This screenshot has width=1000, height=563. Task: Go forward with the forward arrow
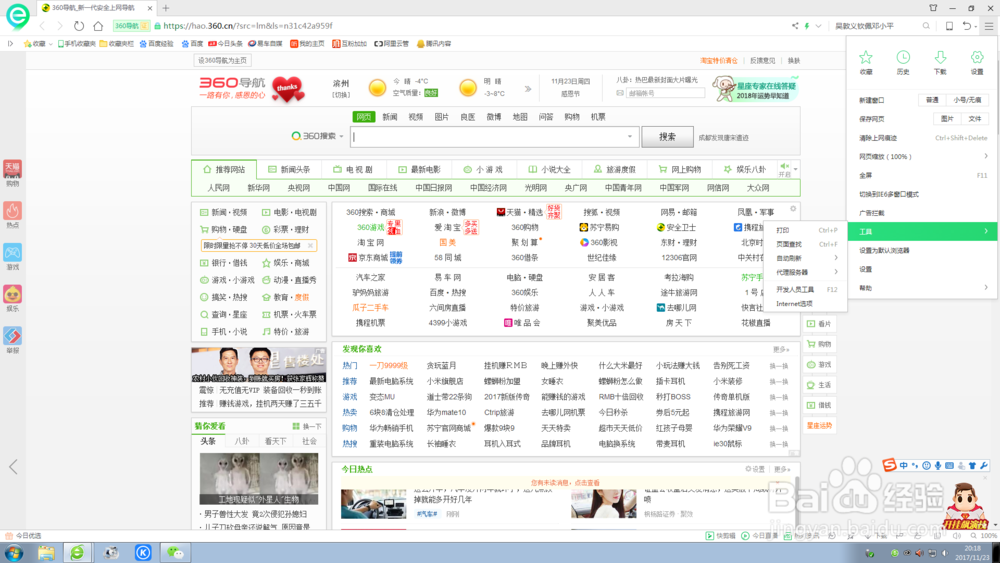(60, 26)
